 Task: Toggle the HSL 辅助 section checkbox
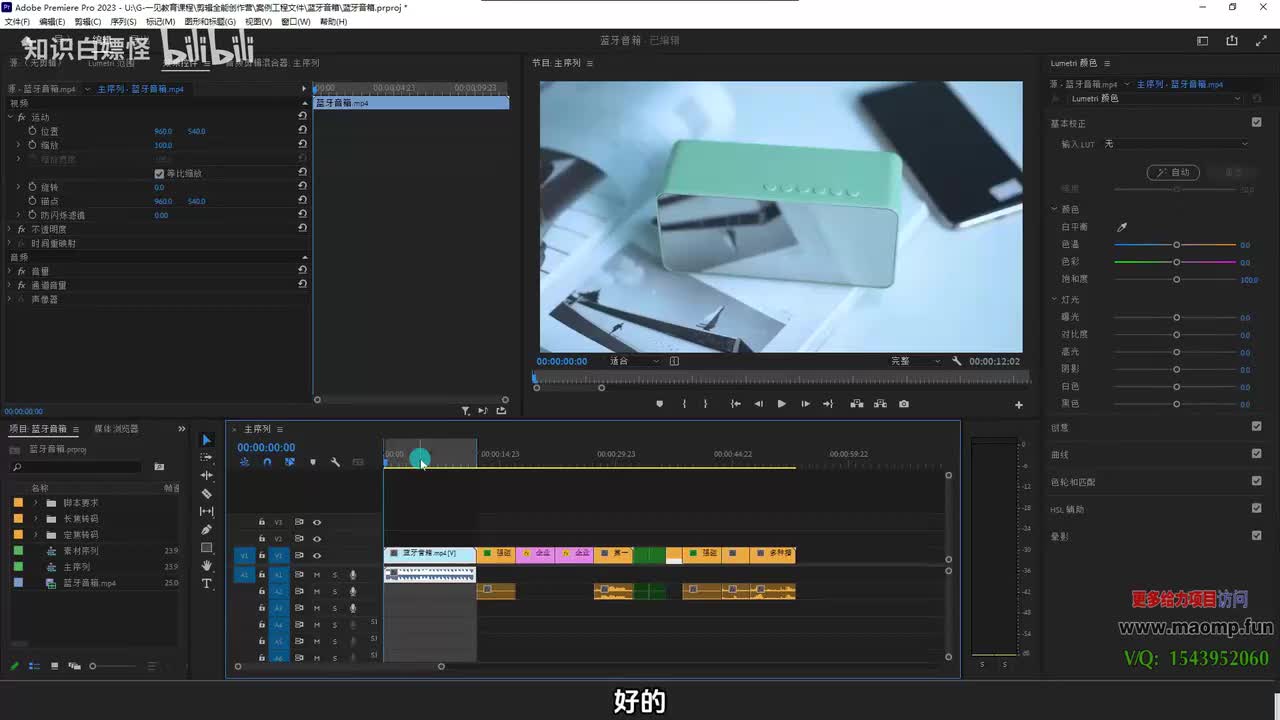click(1257, 508)
